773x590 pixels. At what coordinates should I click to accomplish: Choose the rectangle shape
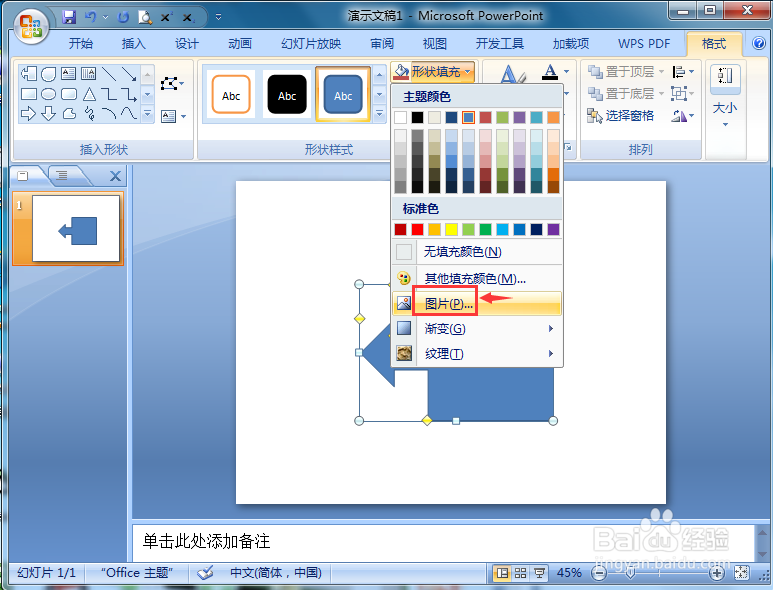point(29,94)
